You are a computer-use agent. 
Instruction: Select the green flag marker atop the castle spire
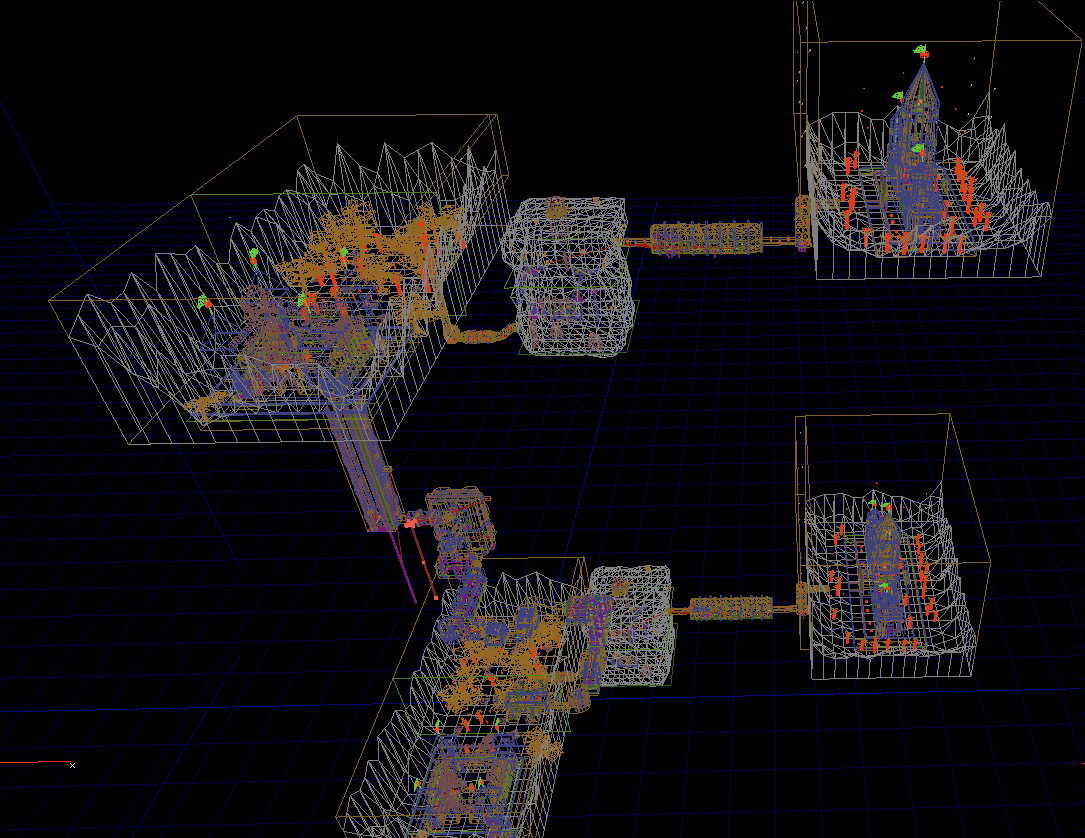click(920, 48)
